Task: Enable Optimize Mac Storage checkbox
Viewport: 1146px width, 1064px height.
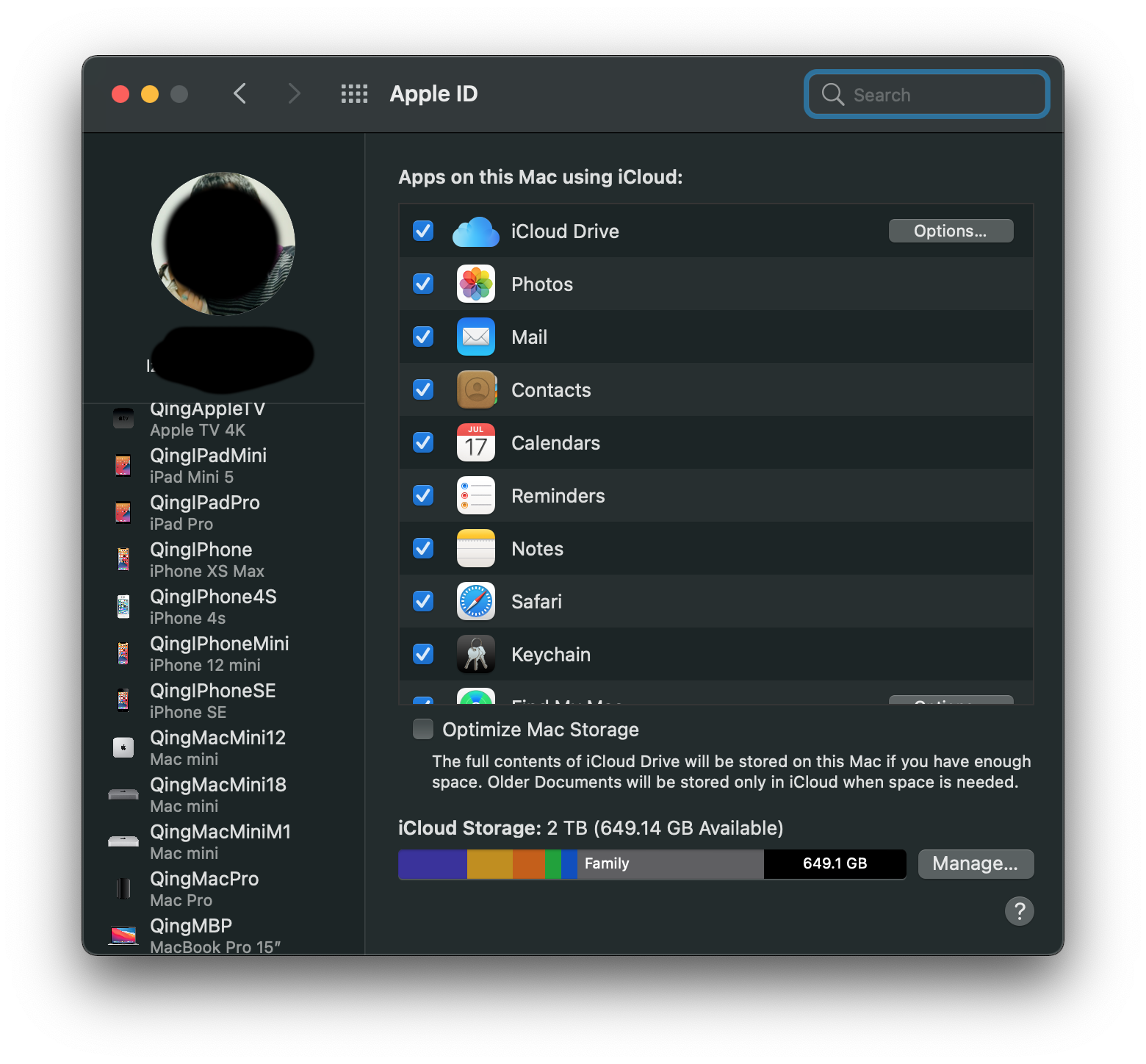Action: click(x=423, y=729)
